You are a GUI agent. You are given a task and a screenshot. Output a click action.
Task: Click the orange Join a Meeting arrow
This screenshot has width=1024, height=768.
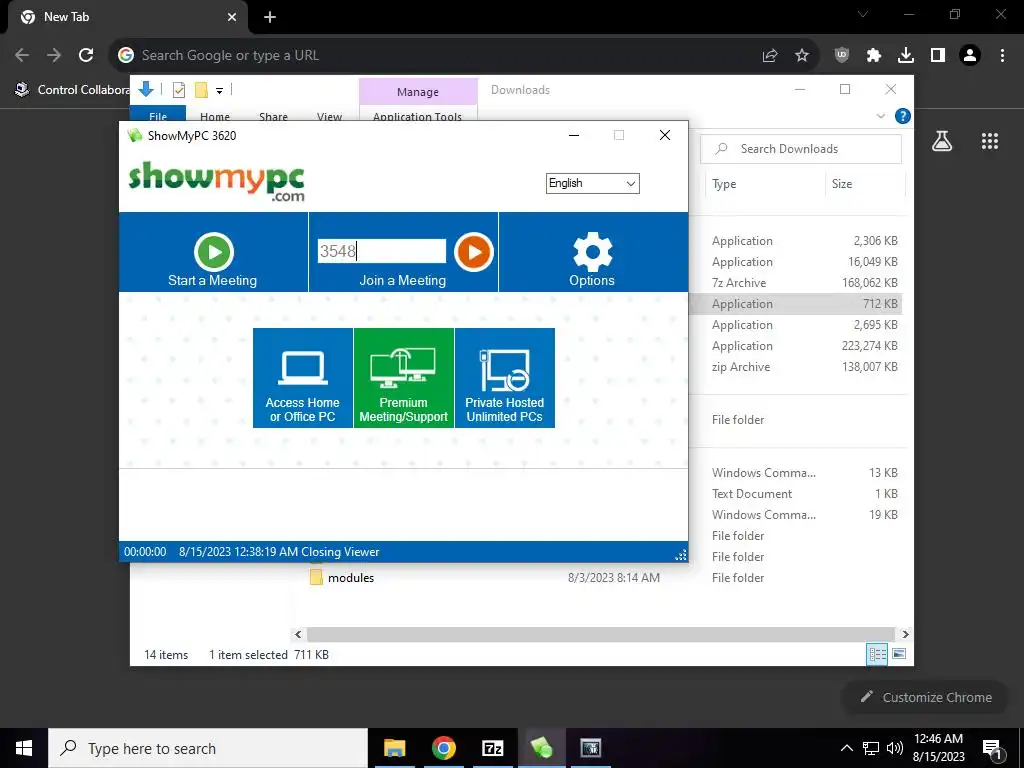(x=473, y=251)
